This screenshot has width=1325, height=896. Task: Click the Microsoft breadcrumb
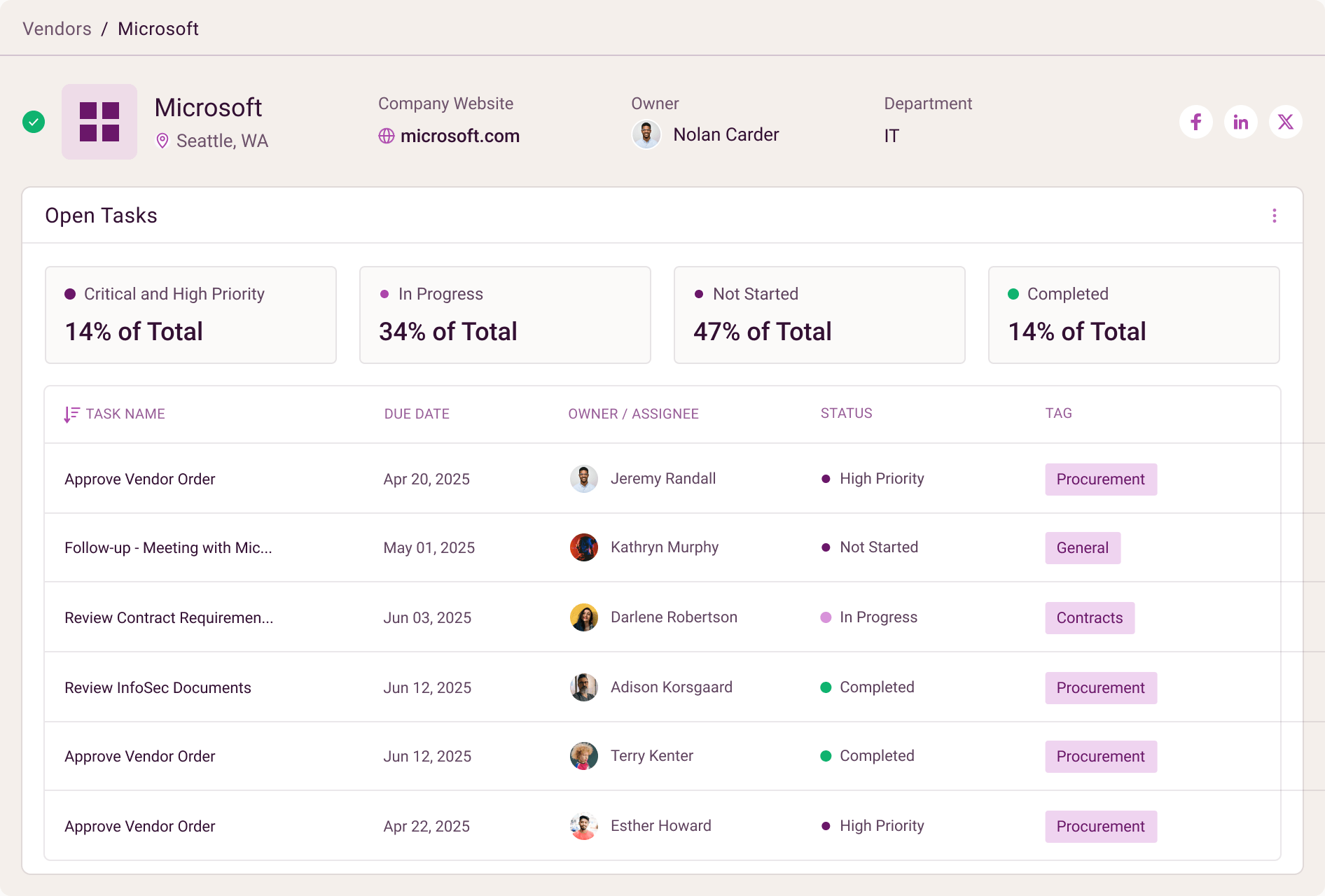[158, 29]
